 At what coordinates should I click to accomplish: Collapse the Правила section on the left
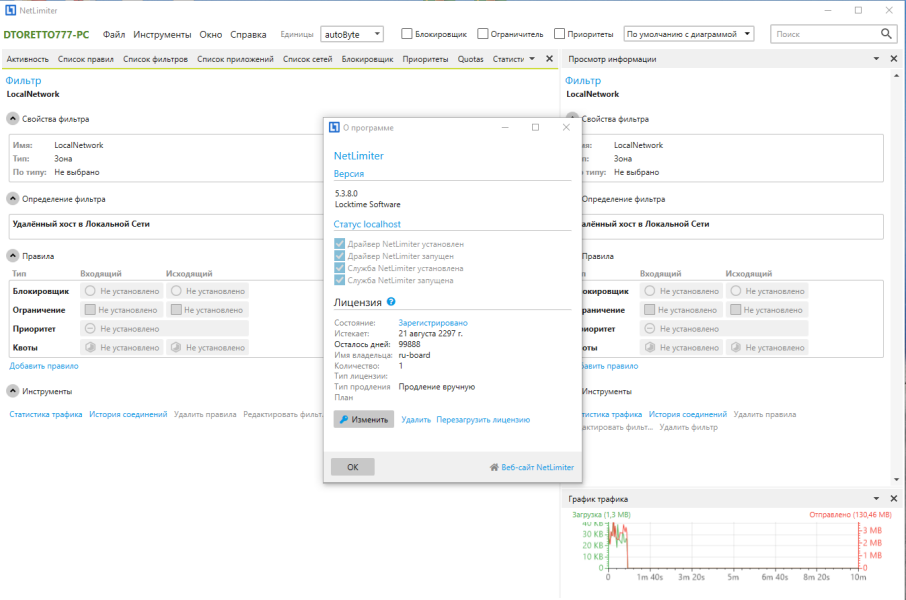tap(13, 255)
